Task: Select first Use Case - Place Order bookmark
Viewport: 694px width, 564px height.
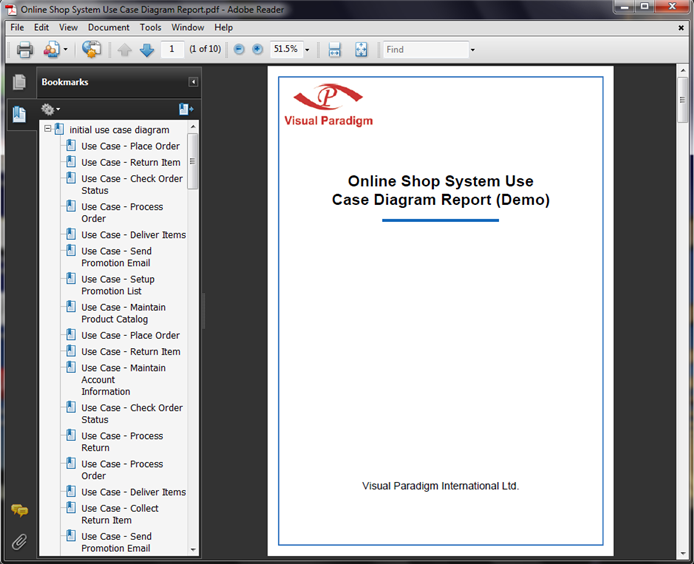Action: point(130,146)
